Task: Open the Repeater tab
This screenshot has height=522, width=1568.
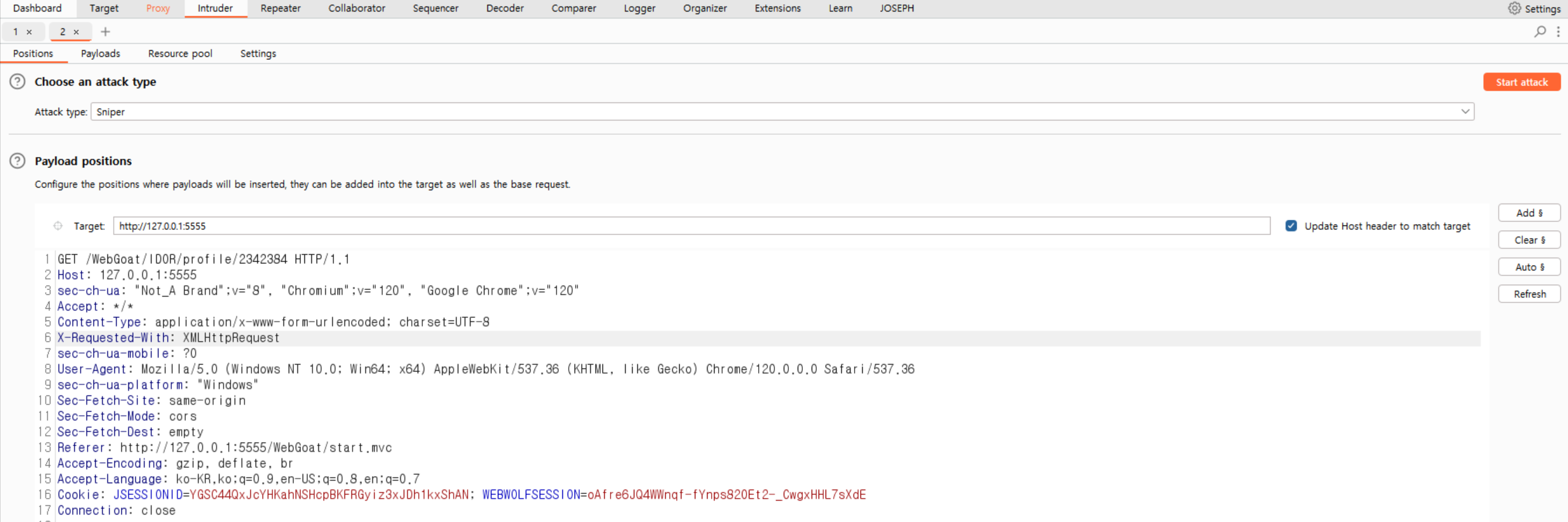Action: 281,9
